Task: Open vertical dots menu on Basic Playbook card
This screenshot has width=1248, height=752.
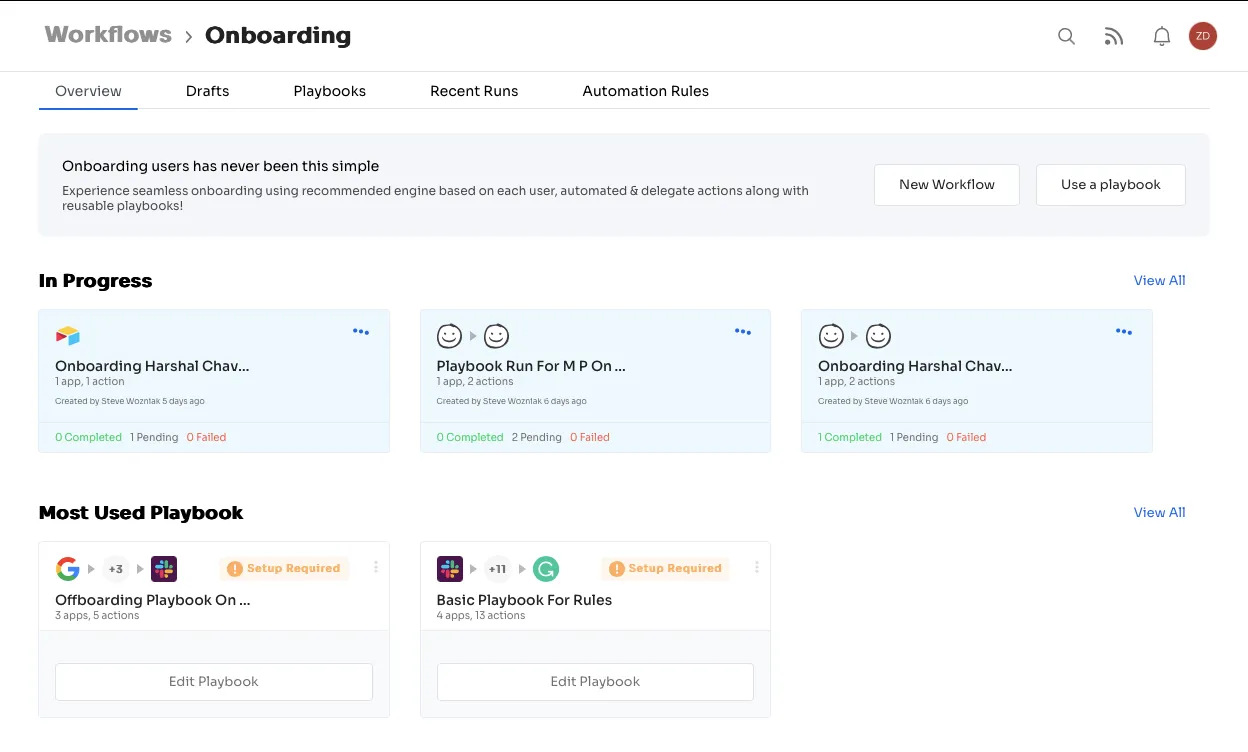Action: 757,567
